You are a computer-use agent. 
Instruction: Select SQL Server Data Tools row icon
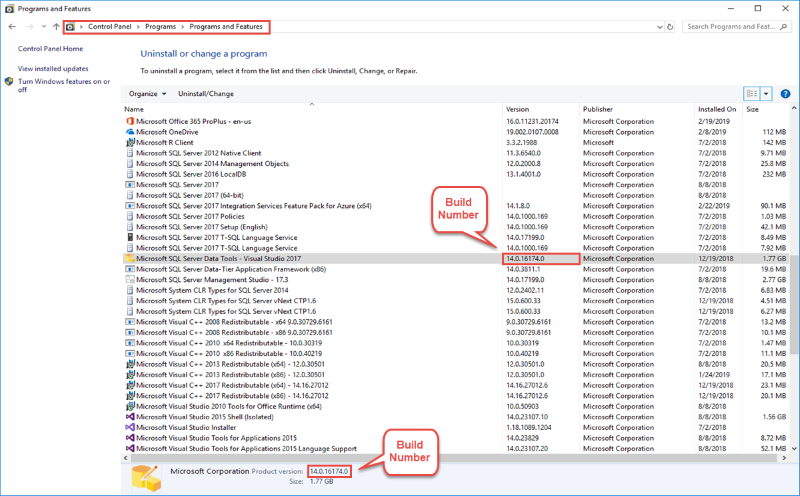coord(130,259)
